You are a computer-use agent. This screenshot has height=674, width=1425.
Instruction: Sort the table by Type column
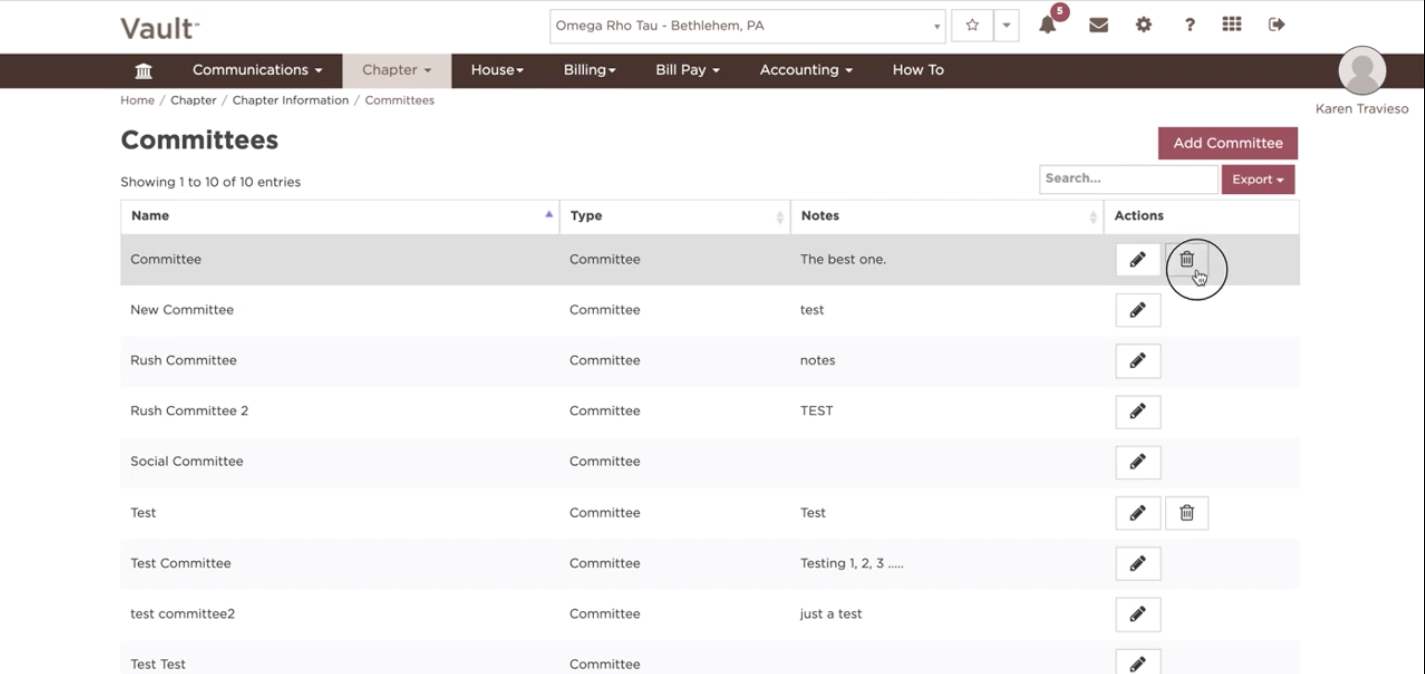tap(675, 216)
